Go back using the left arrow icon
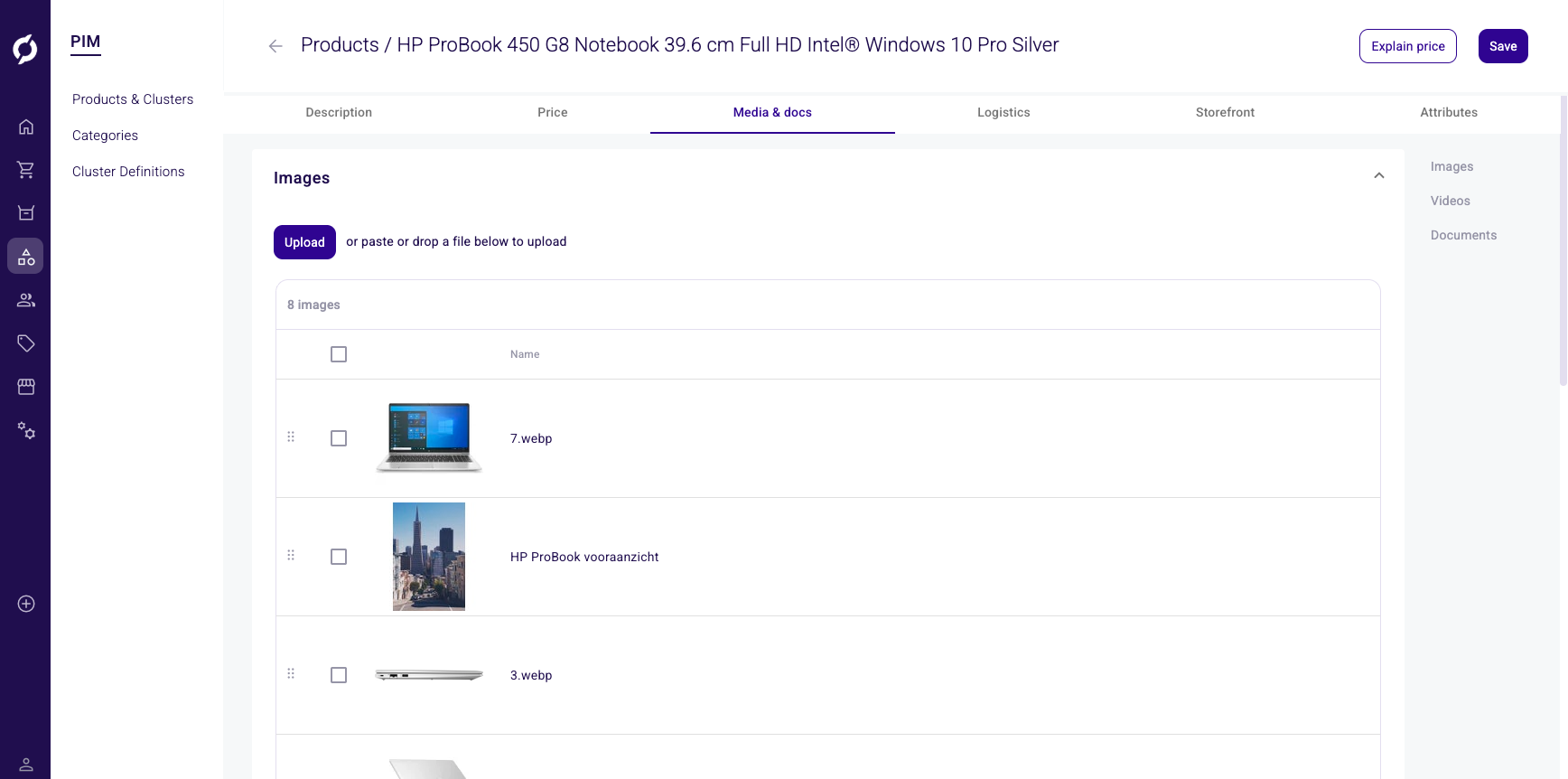Image resolution: width=1568 pixels, height=779 pixels. tap(275, 46)
